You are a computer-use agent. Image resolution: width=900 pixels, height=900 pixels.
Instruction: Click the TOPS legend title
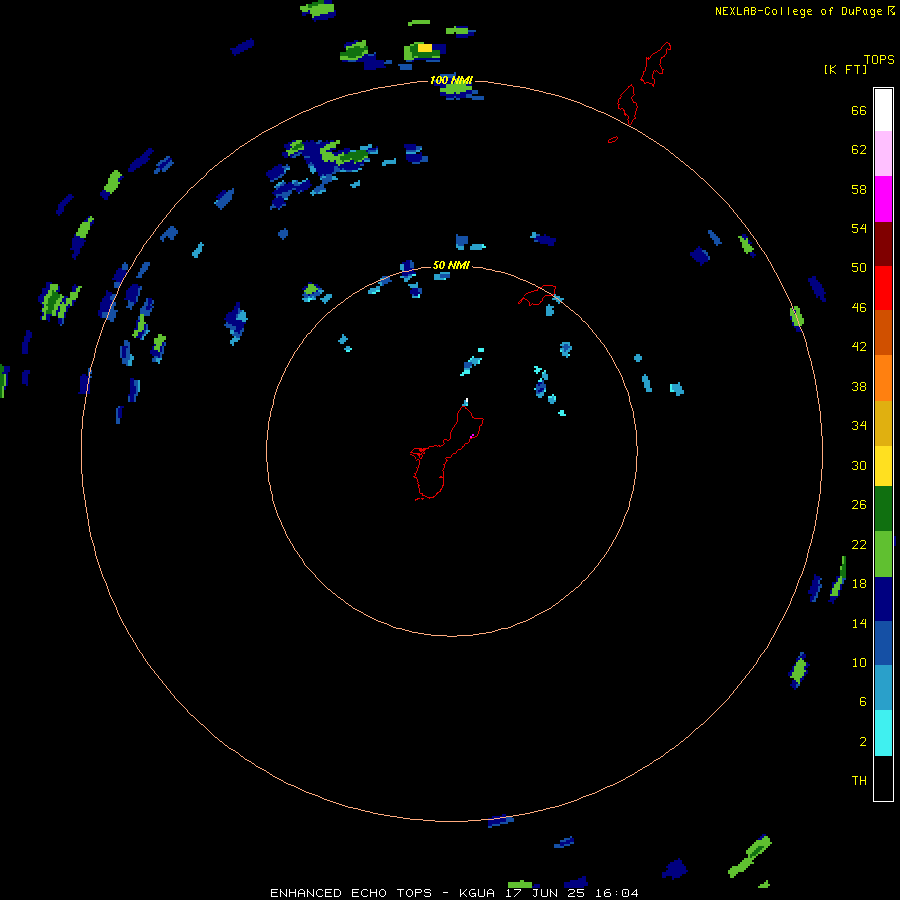point(879,59)
